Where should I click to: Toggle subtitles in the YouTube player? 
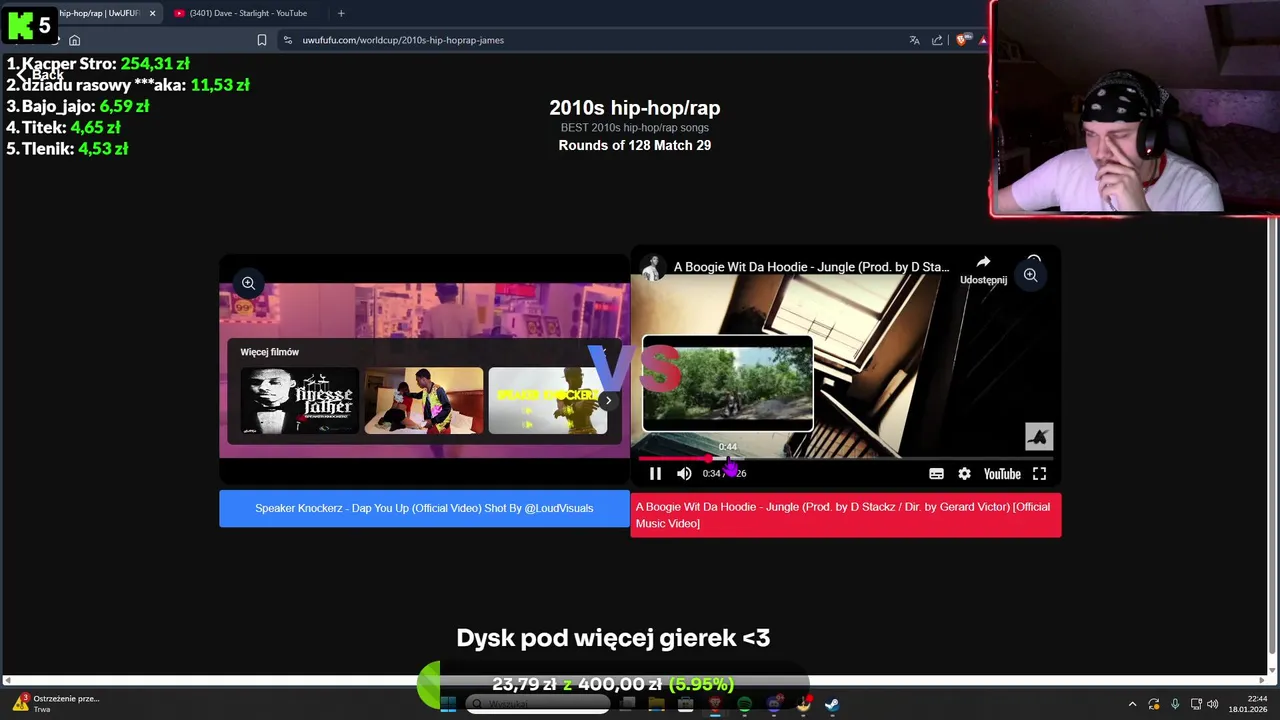click(936, 474)
